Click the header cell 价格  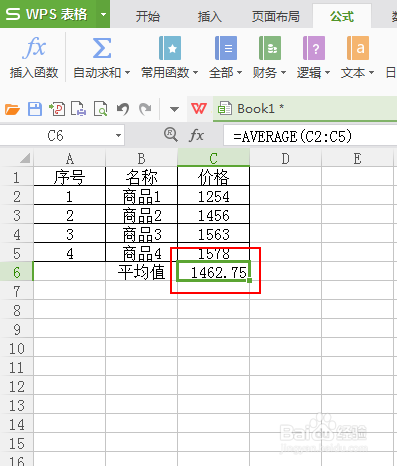coord(213,177)
